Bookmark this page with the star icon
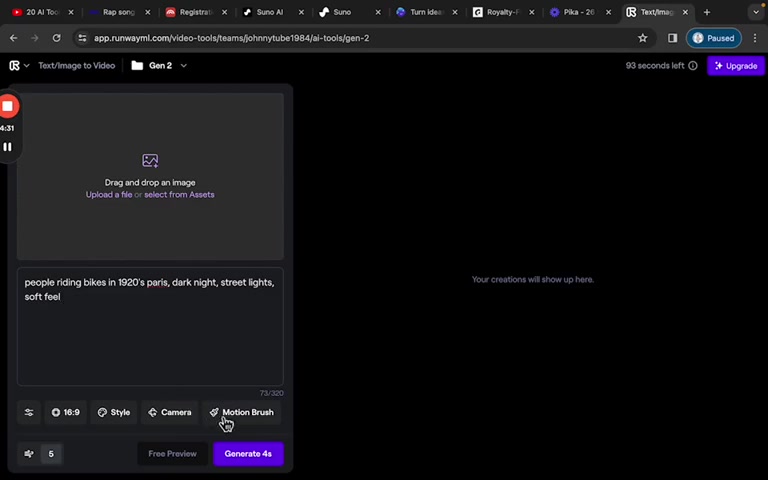This screenshot has width=768, height=480. [643, 38]
